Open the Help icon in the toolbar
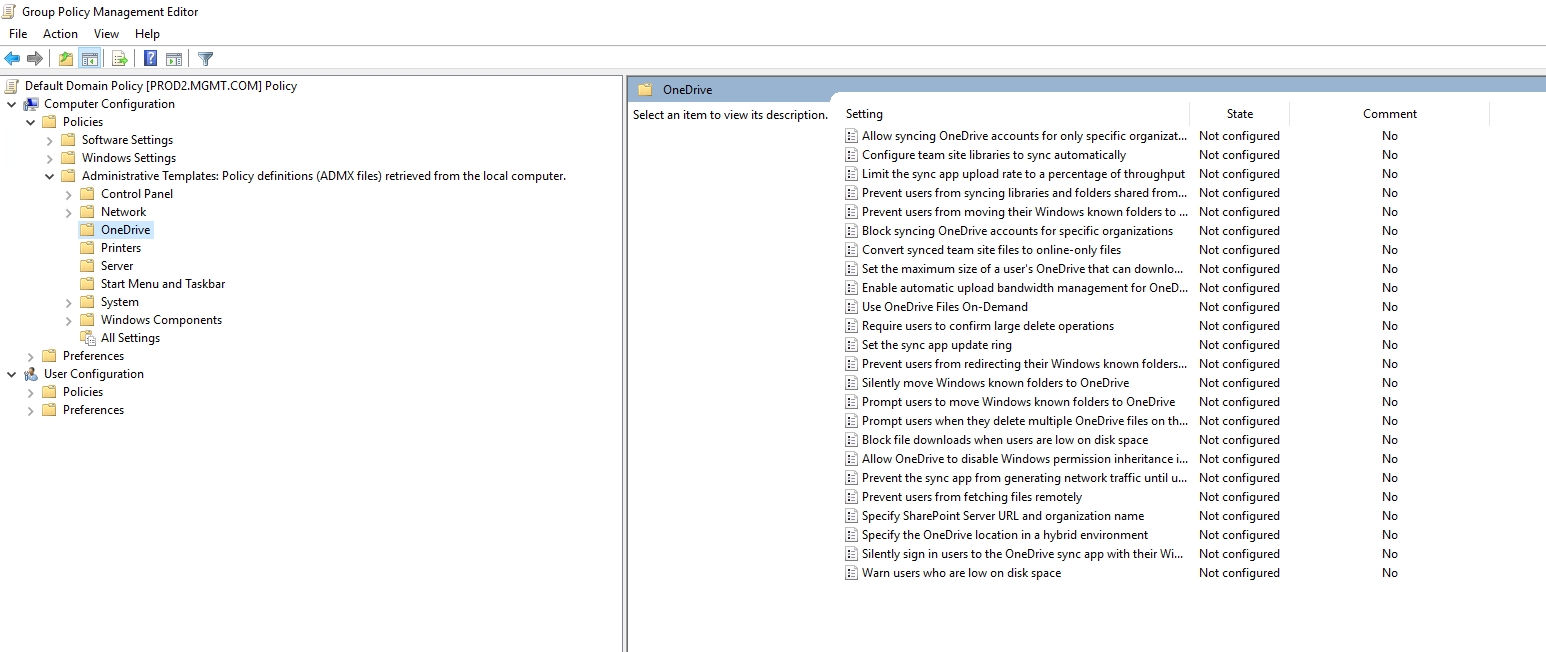This screenshot has width=1546, height=652. (148, 58)
